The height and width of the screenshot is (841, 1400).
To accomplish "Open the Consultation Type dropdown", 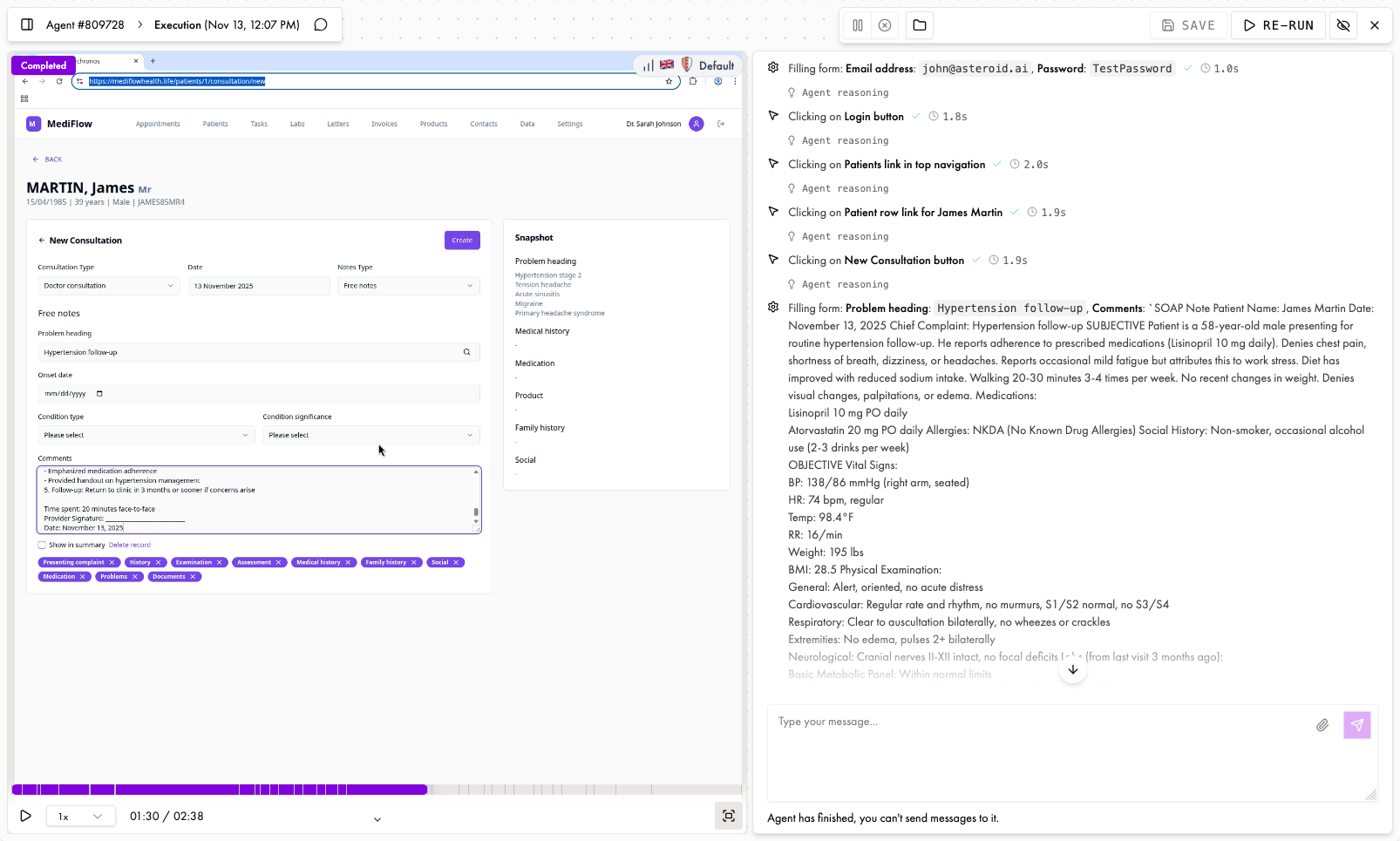I will pos(109,286).
